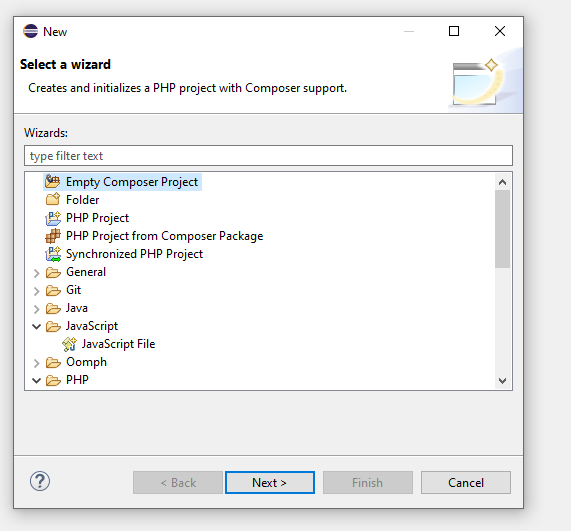Click the Cancel button
The height and width of the screenshot is (531, 571).
click(466, 483)
